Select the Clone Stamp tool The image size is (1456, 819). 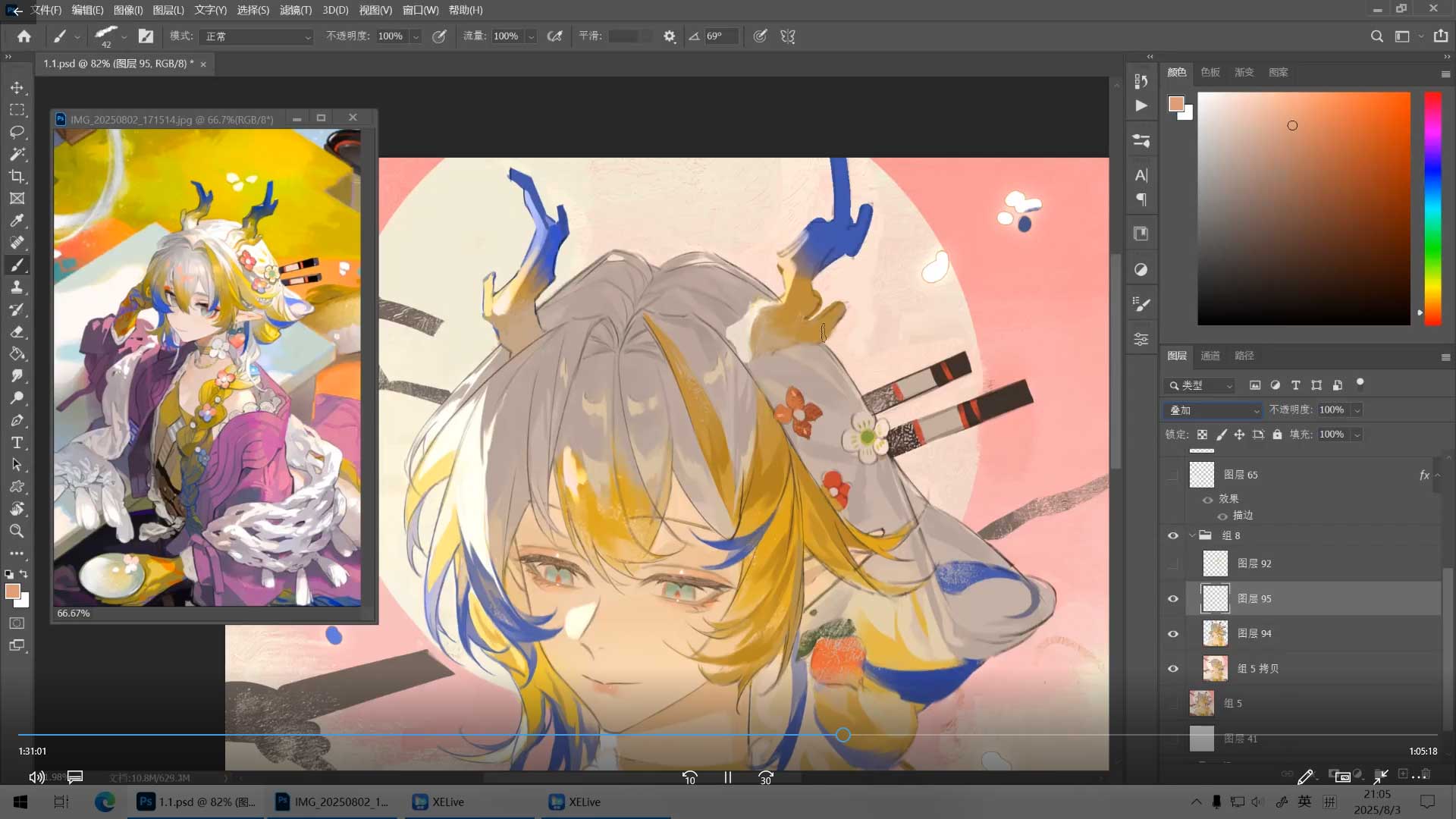pos(17,287)
